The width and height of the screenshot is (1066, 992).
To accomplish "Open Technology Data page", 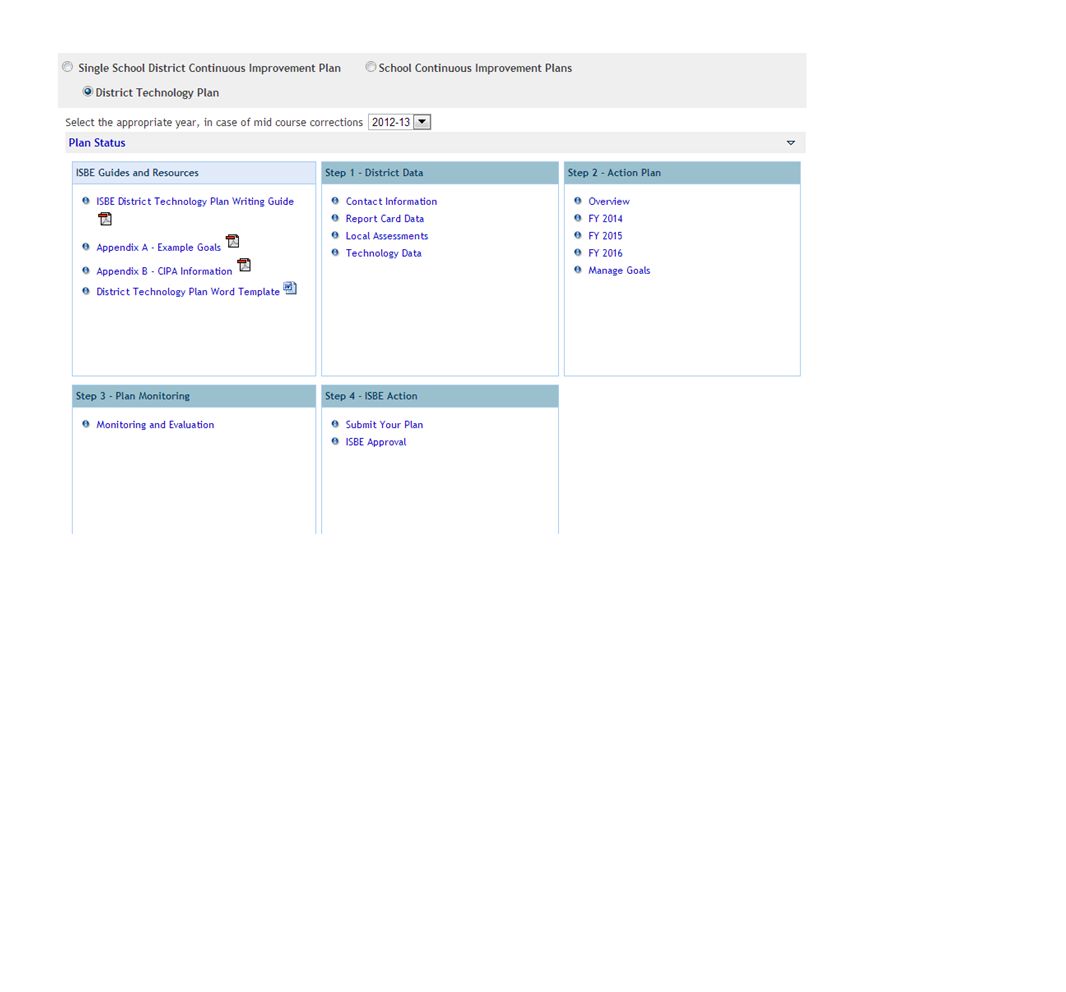I will click(x=383, y=253).
